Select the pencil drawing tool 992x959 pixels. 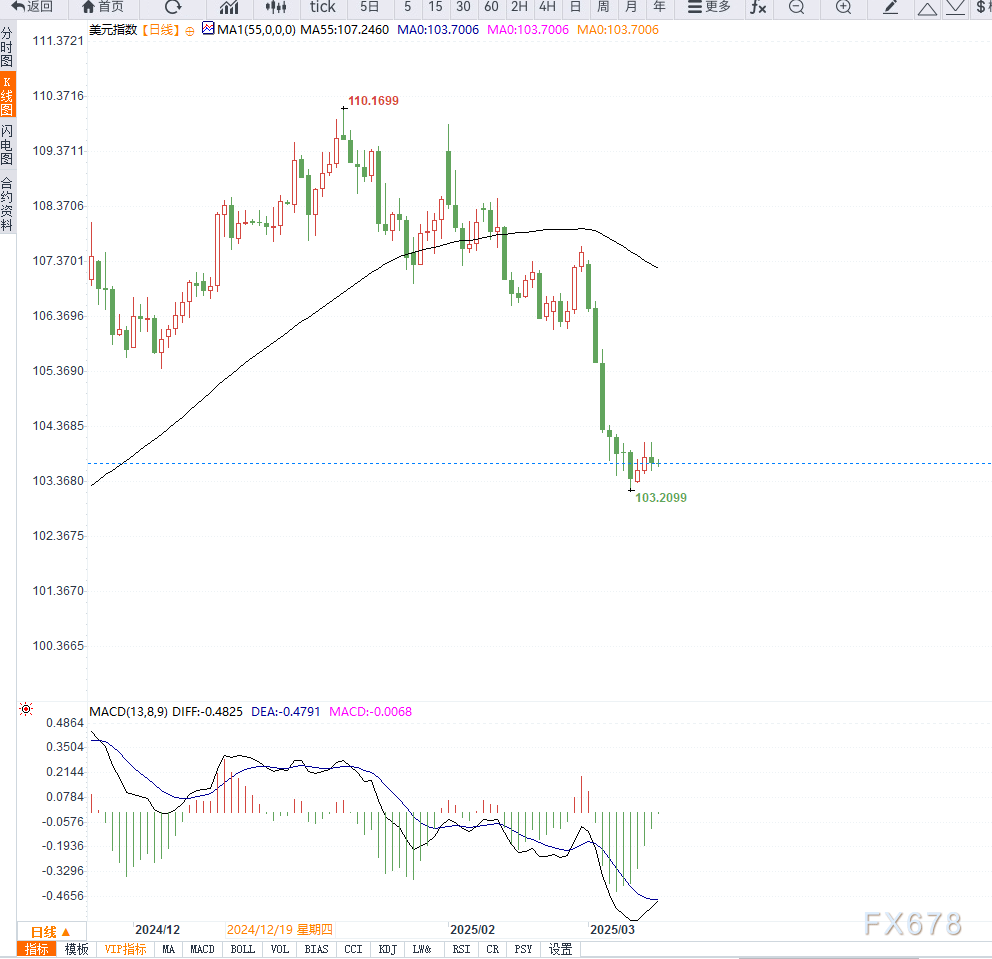890,7
